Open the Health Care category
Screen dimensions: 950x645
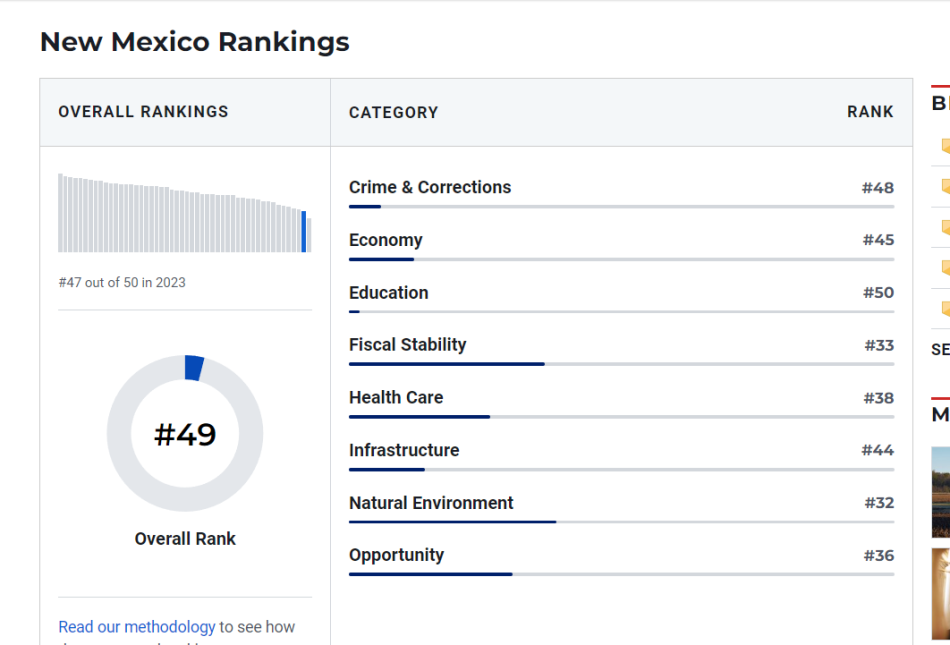(x=396, y=397)
